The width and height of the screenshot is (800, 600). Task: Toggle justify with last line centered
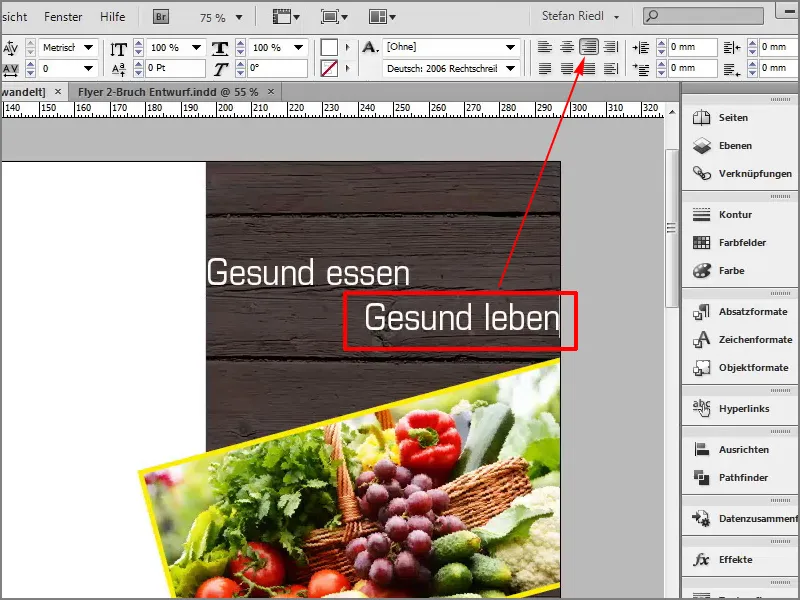coord(567,68)
